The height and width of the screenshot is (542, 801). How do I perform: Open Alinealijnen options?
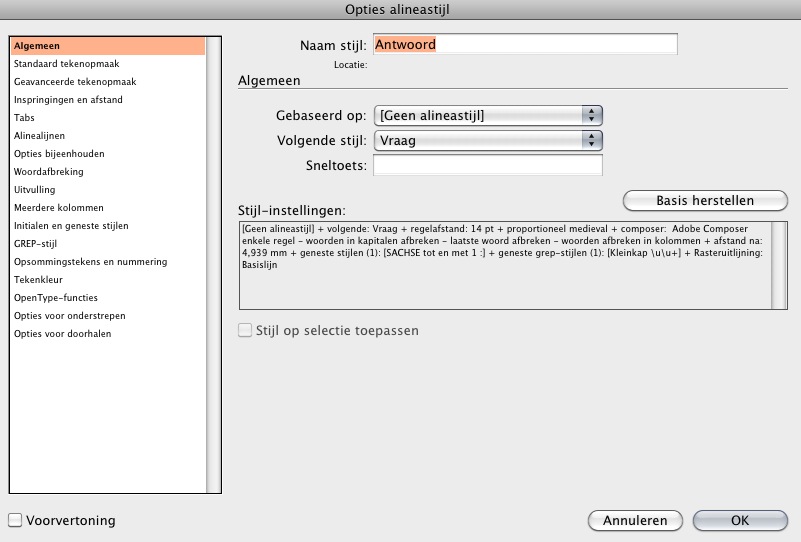108,136
